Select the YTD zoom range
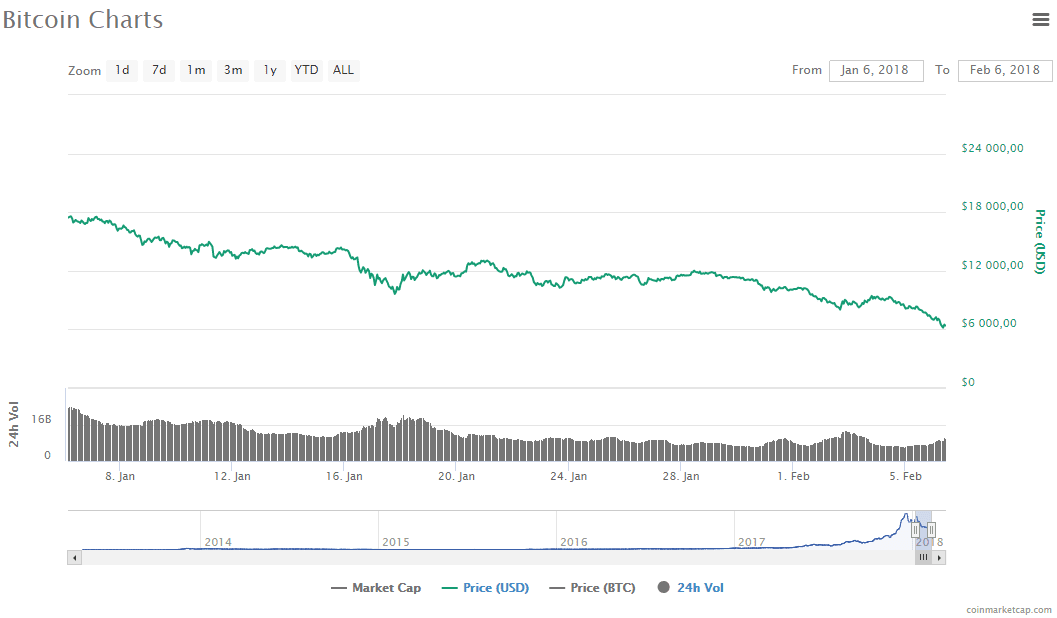The width and height of the screenshot is (1057, 618). tap(307, 70)
